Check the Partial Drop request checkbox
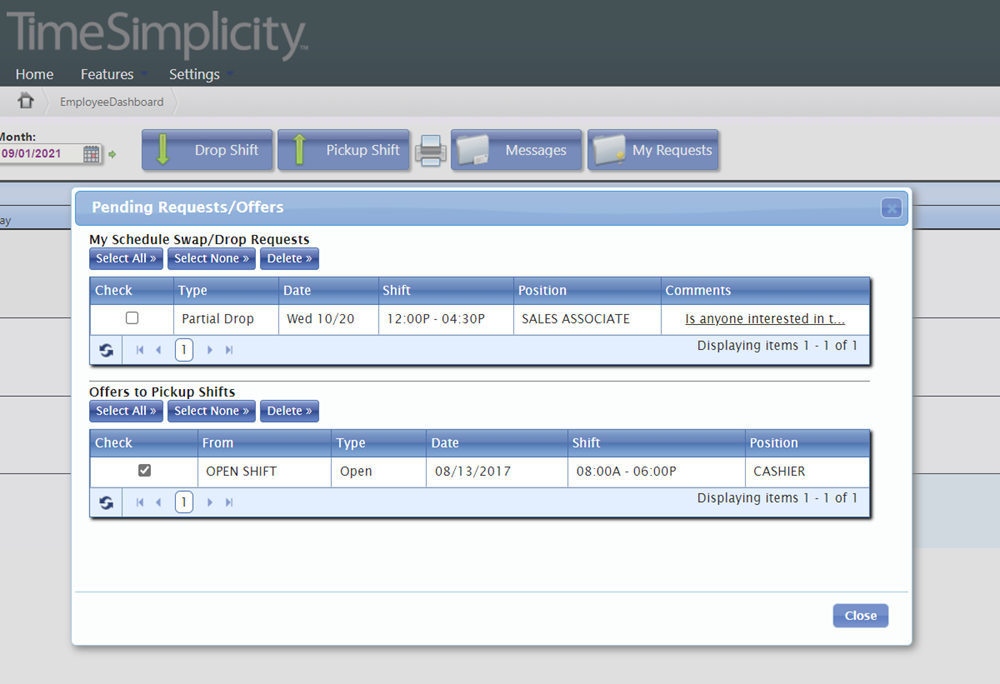Image resolution: width=1000 pixels, height=684 pixels. [130, 317]
